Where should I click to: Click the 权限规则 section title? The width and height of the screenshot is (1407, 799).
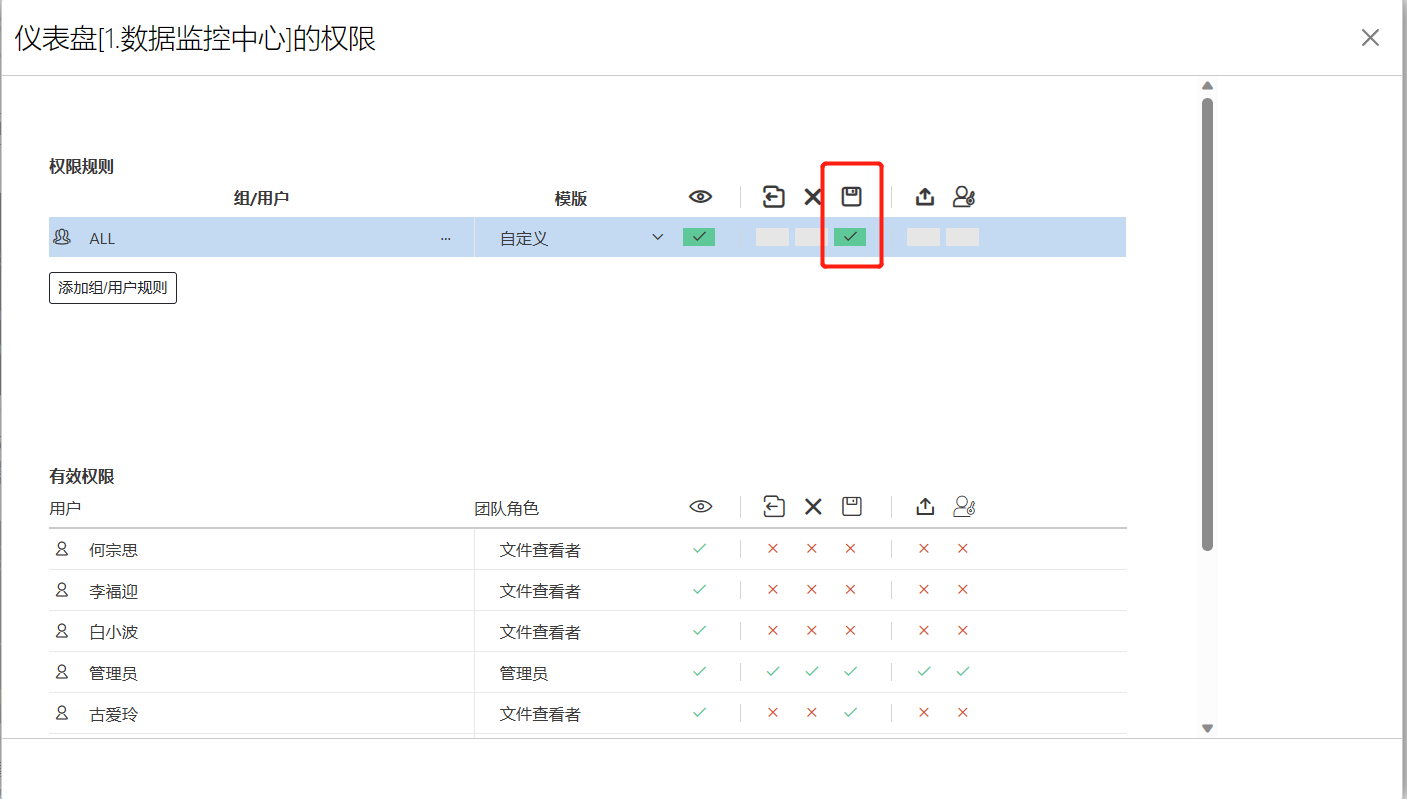[82, 166]
